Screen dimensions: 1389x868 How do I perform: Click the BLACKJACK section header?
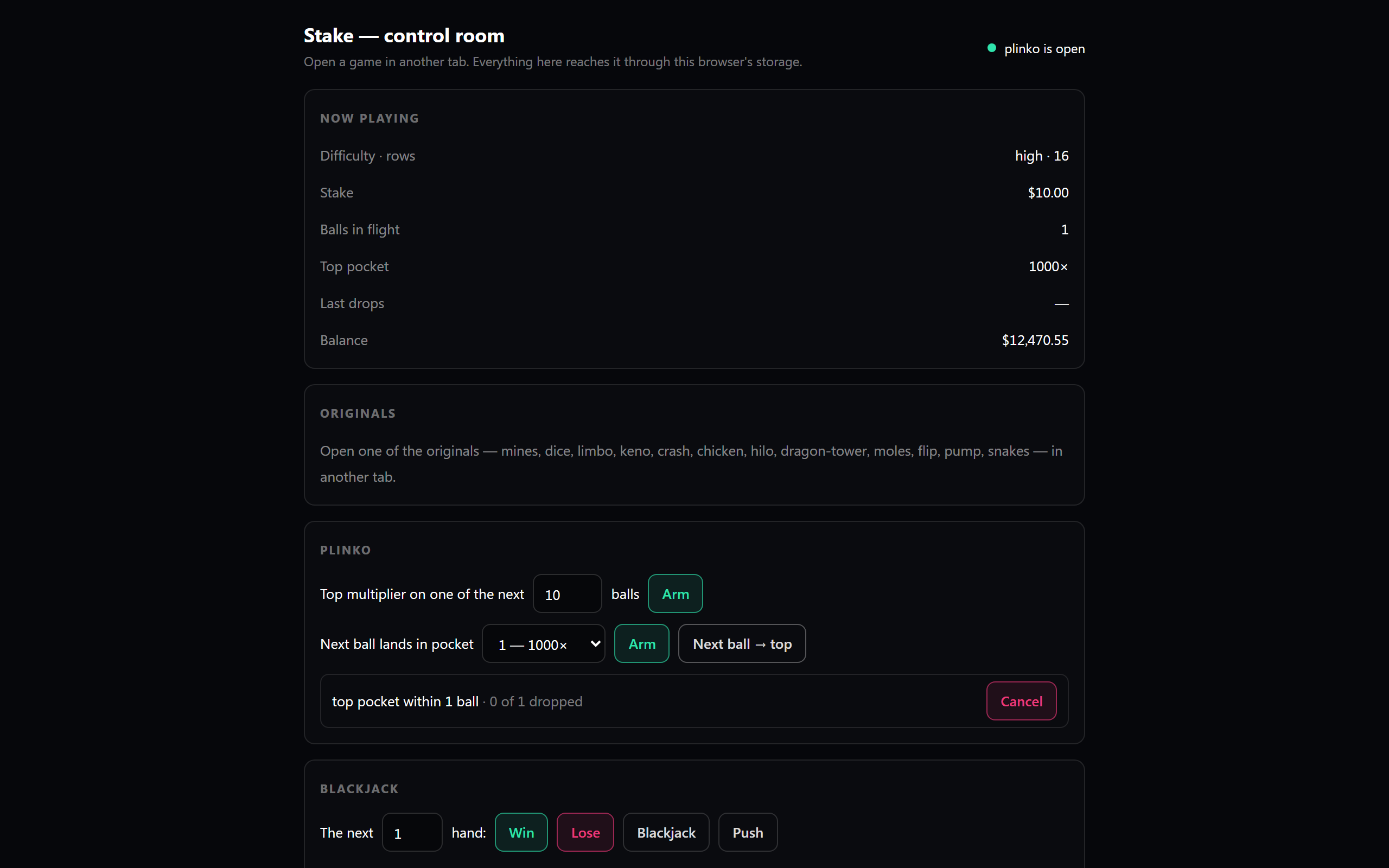click(x=359, y=789)
